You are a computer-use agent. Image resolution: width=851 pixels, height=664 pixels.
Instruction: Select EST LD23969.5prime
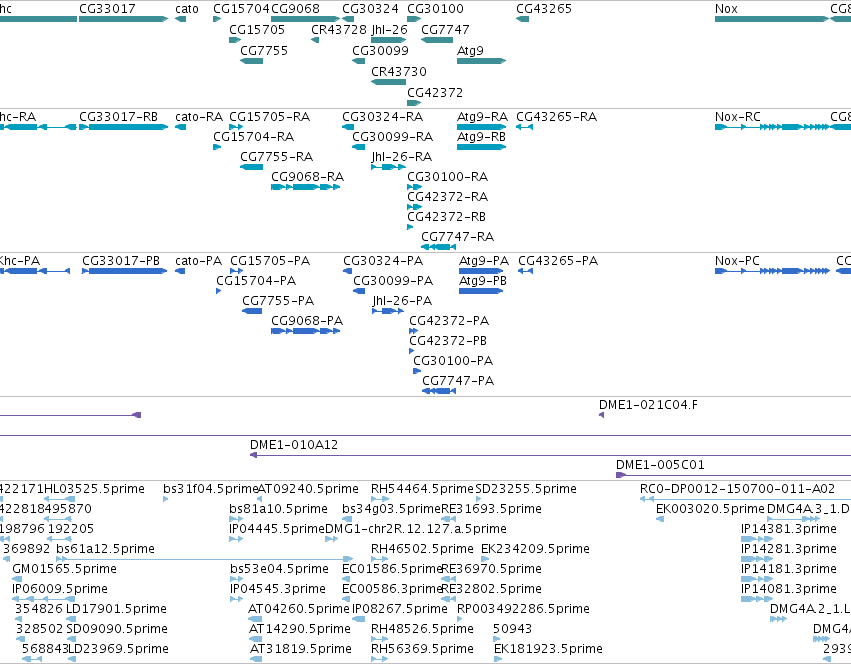[x=117, y=649]
